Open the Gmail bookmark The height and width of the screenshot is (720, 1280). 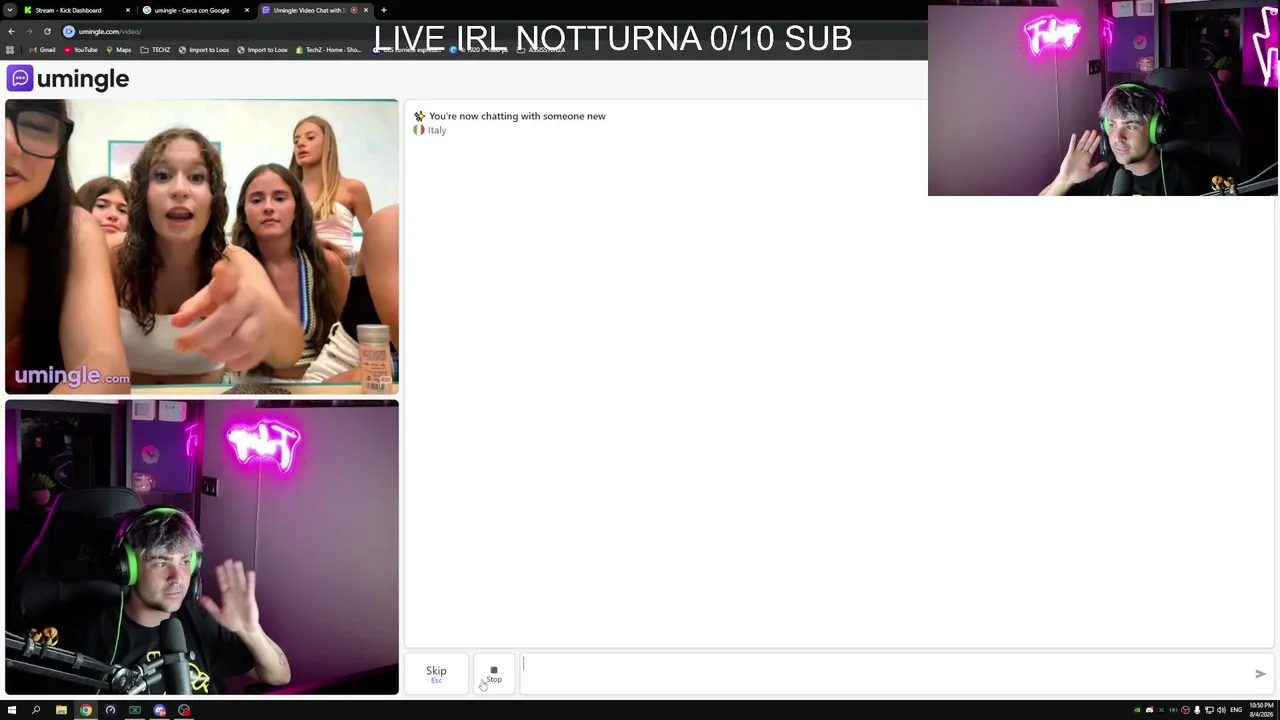(43, 50)
